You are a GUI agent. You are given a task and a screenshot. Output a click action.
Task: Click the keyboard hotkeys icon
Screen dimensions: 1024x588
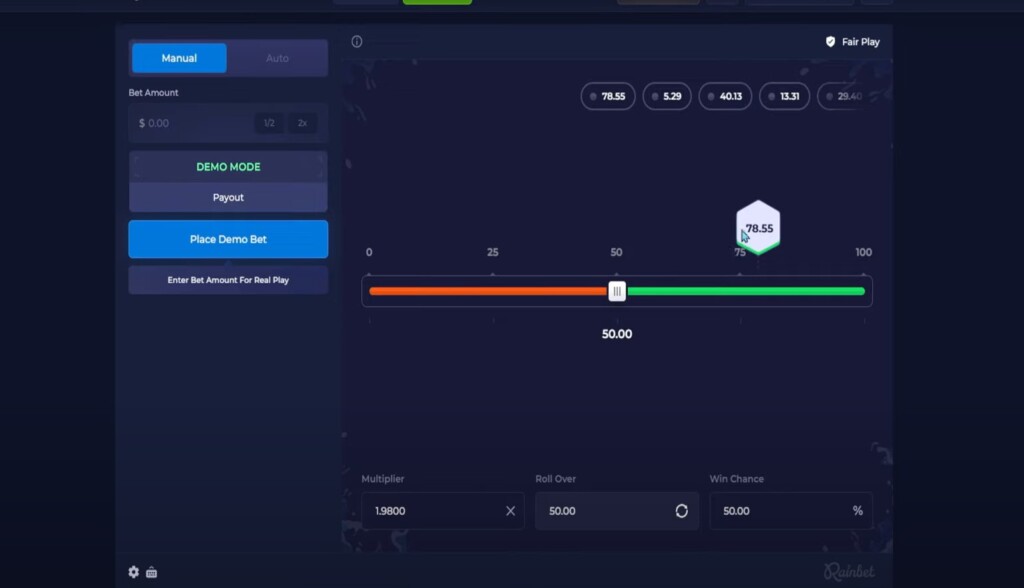(152, 572)
